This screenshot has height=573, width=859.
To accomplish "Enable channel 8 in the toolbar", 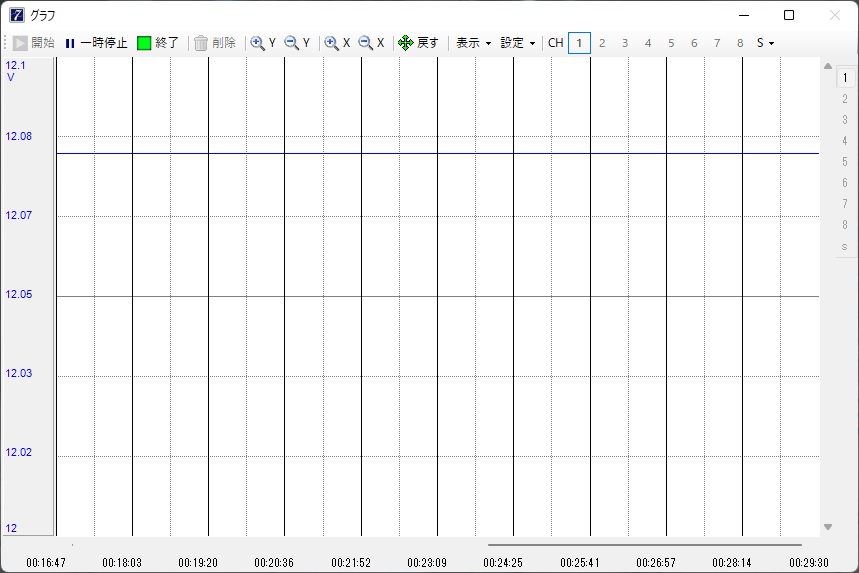I will (x=740, y=43).
